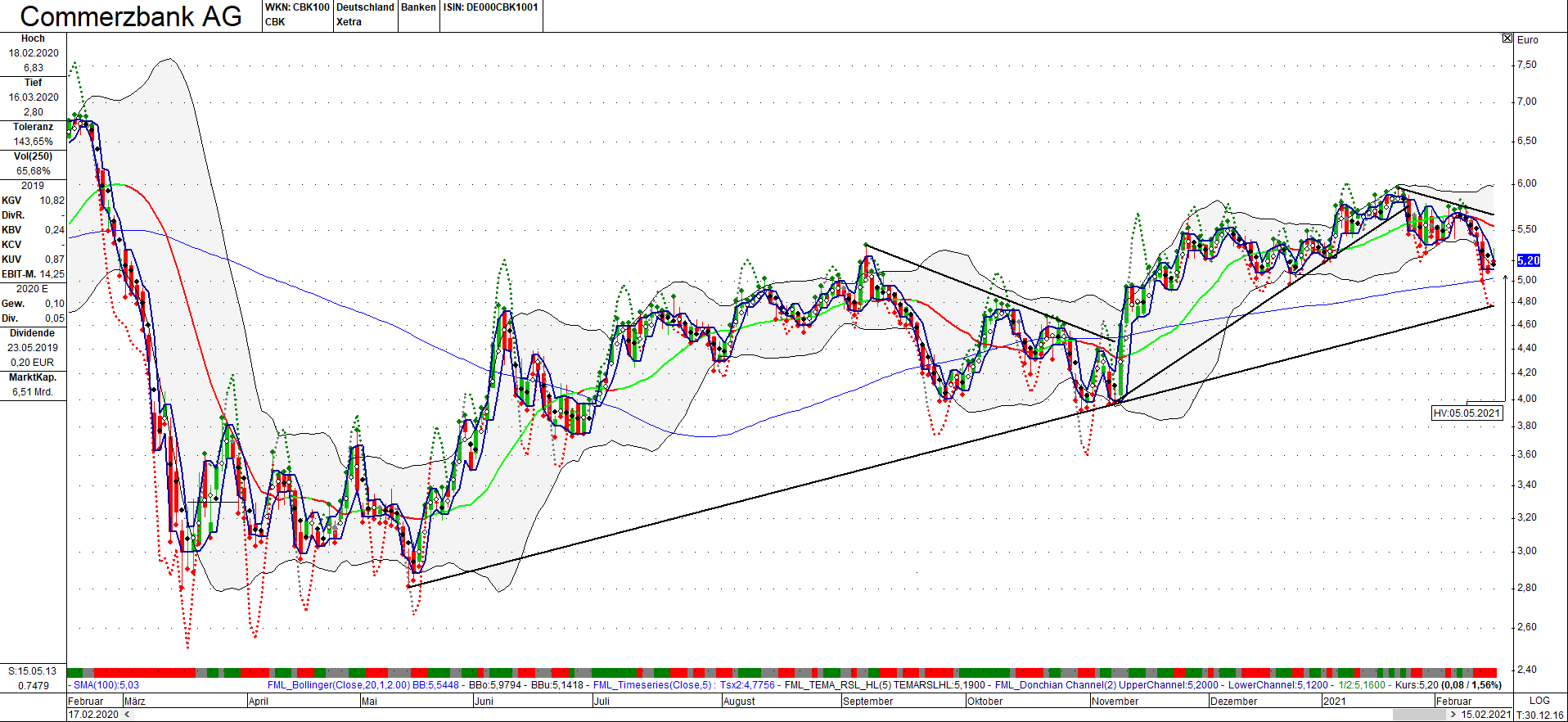The width and height of the screenshot is (1568, 722).
Task: Click the S:15.05.13 status entry
Action: 33,671
